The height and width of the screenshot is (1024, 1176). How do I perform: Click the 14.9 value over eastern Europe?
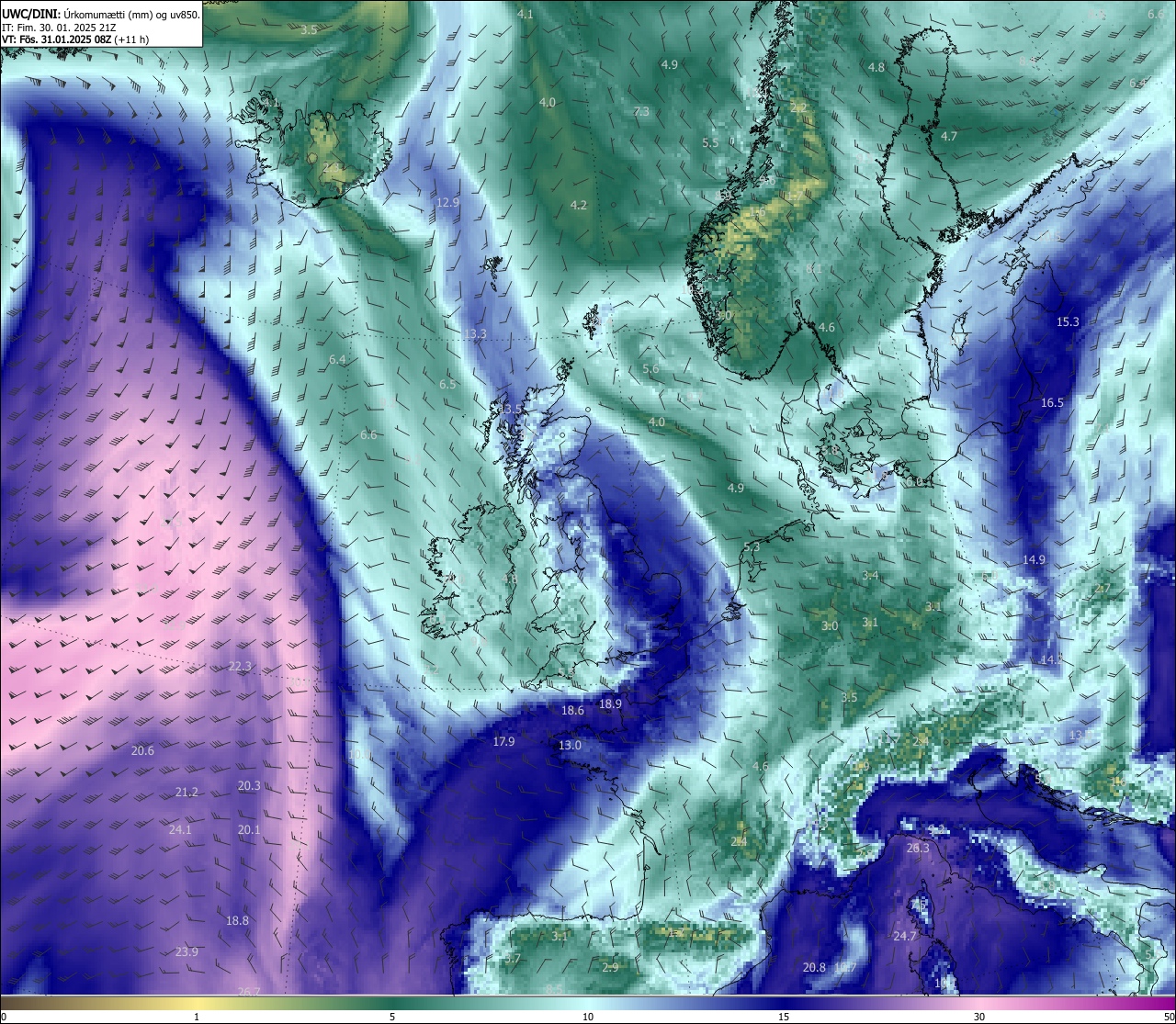pos(1034,559)
